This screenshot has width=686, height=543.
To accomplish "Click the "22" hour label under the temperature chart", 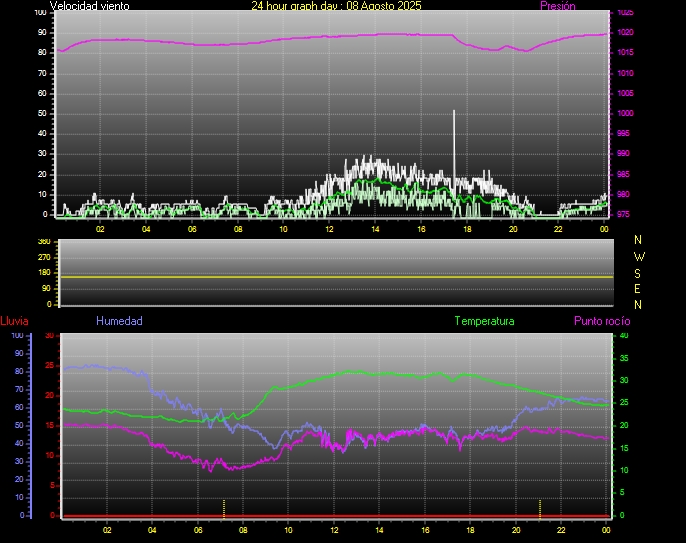I will point(561,530).
